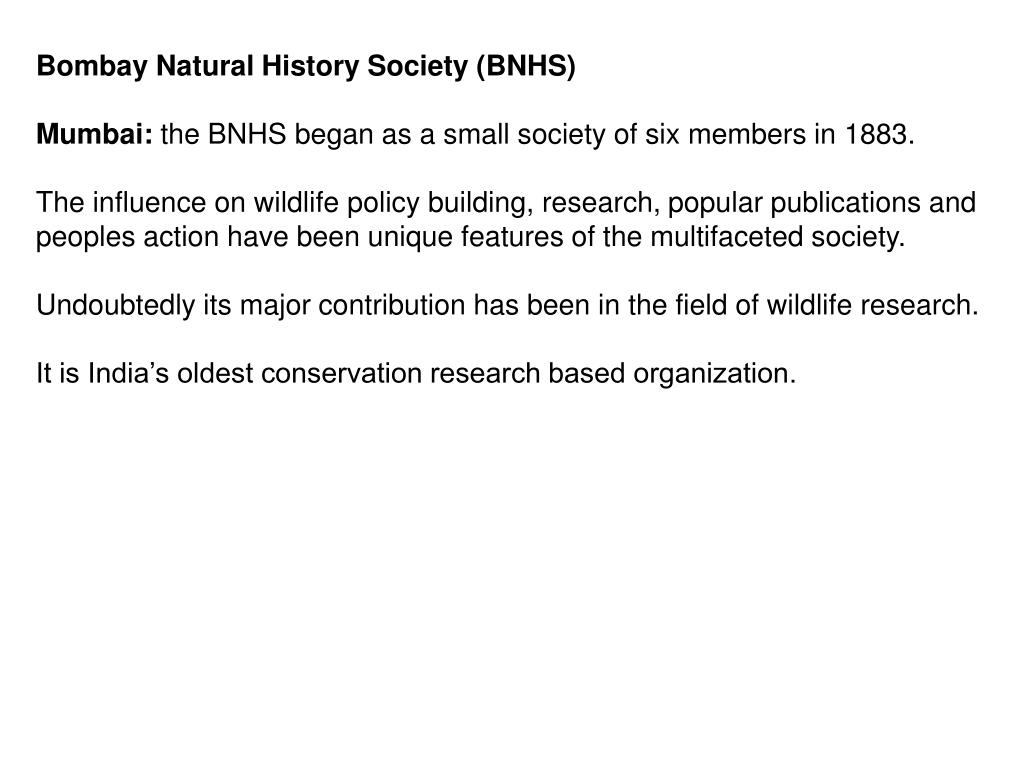Click the acronym BNHS in parentheses
This screenshot has width=1024, height=768.
click(x=525, y=66)
